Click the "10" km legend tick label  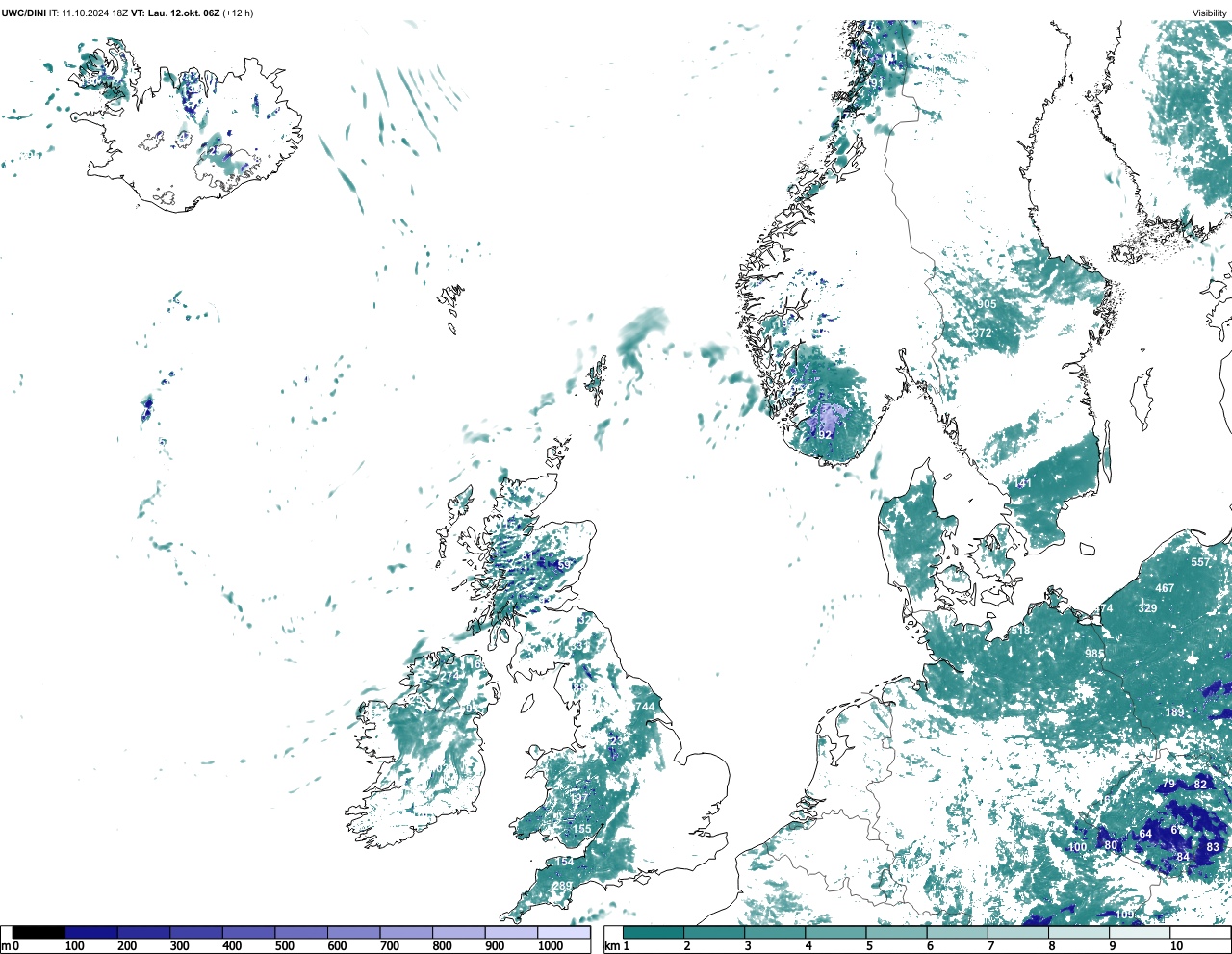[x=1177, y=946]
